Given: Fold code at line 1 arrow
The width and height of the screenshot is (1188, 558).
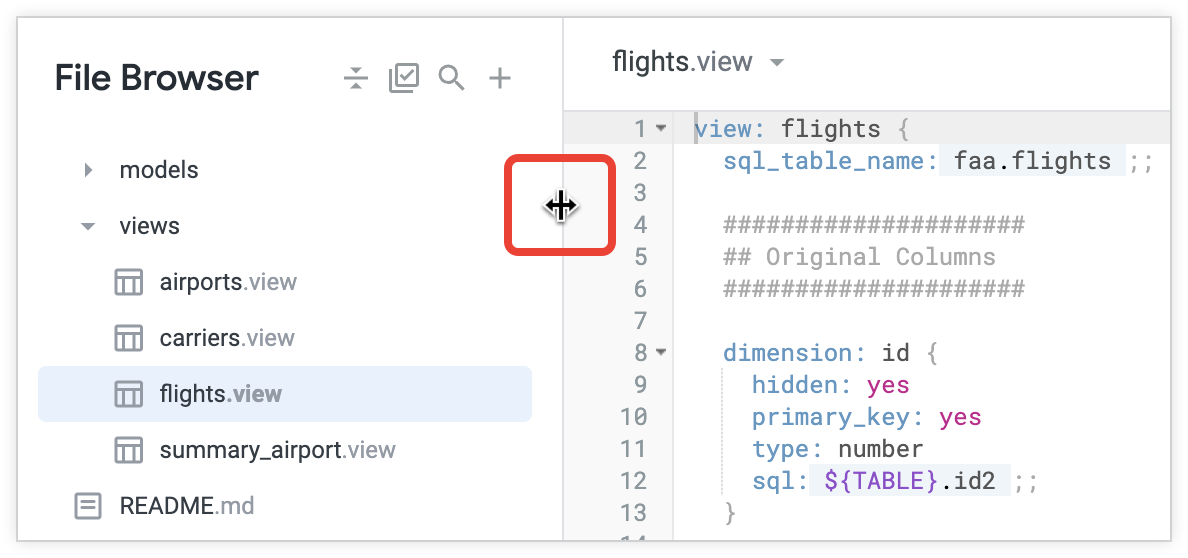Looking at the screenshot, I should tap(660, 129).
